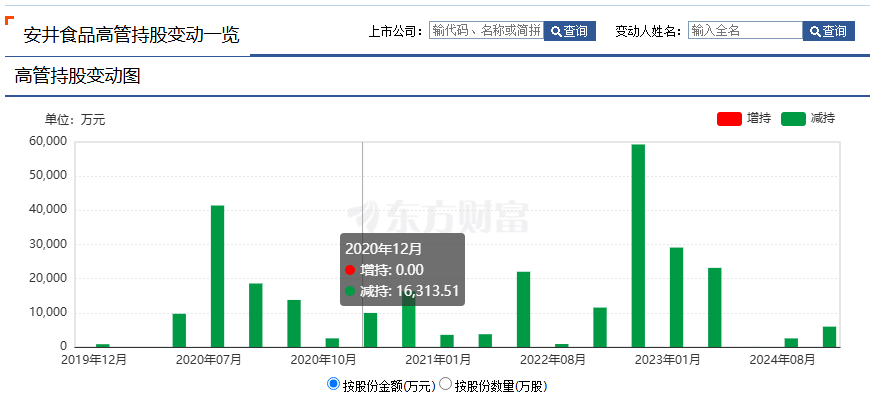This screenshot has width=894, height=401.
Task: Click the 变动人姓名 input field
Action: 745,30
